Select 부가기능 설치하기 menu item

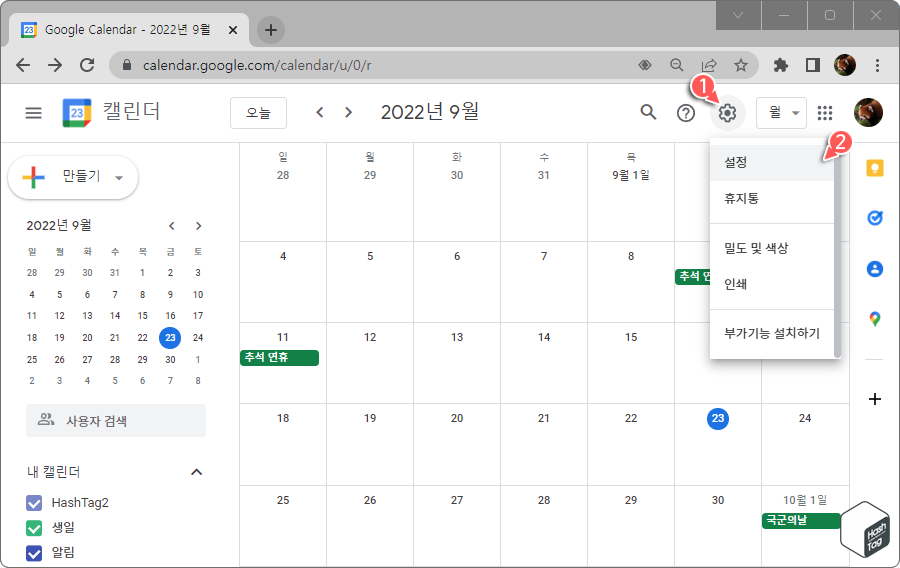click(771, 333)
